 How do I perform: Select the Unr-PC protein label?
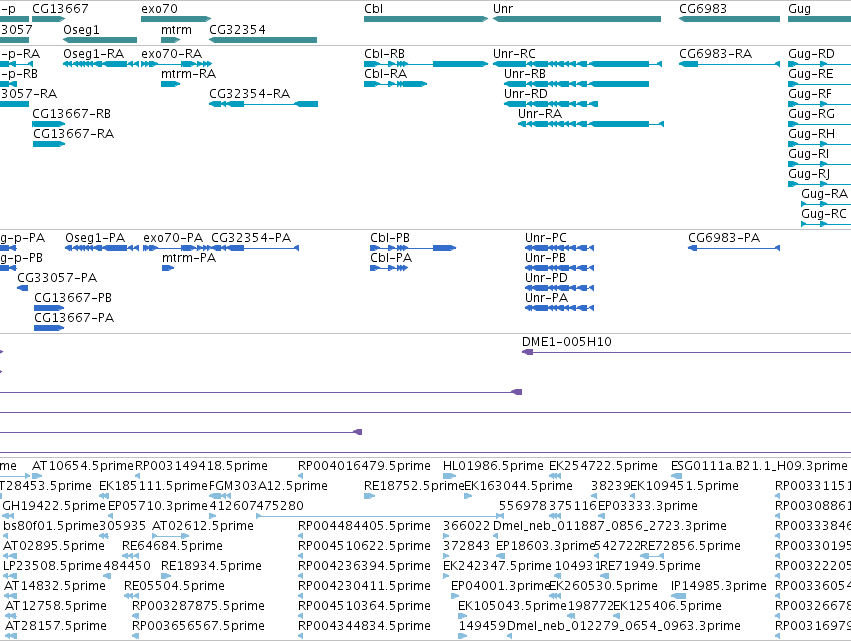(x=545, y=238)
